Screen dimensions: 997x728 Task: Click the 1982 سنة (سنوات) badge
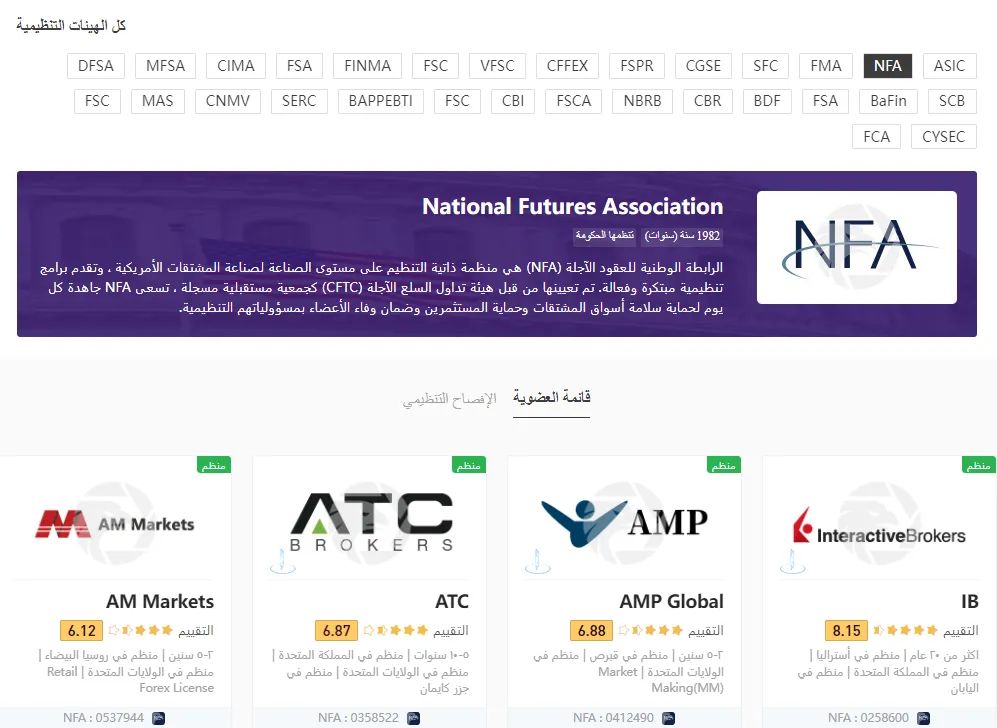point(682,236)
